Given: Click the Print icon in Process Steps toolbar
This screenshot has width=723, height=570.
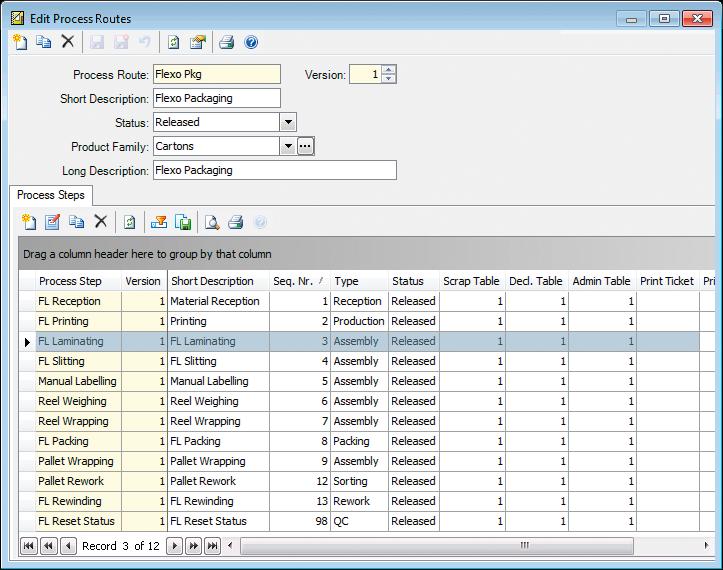Looking at the screenshot, I should click(x=236, y=222).
